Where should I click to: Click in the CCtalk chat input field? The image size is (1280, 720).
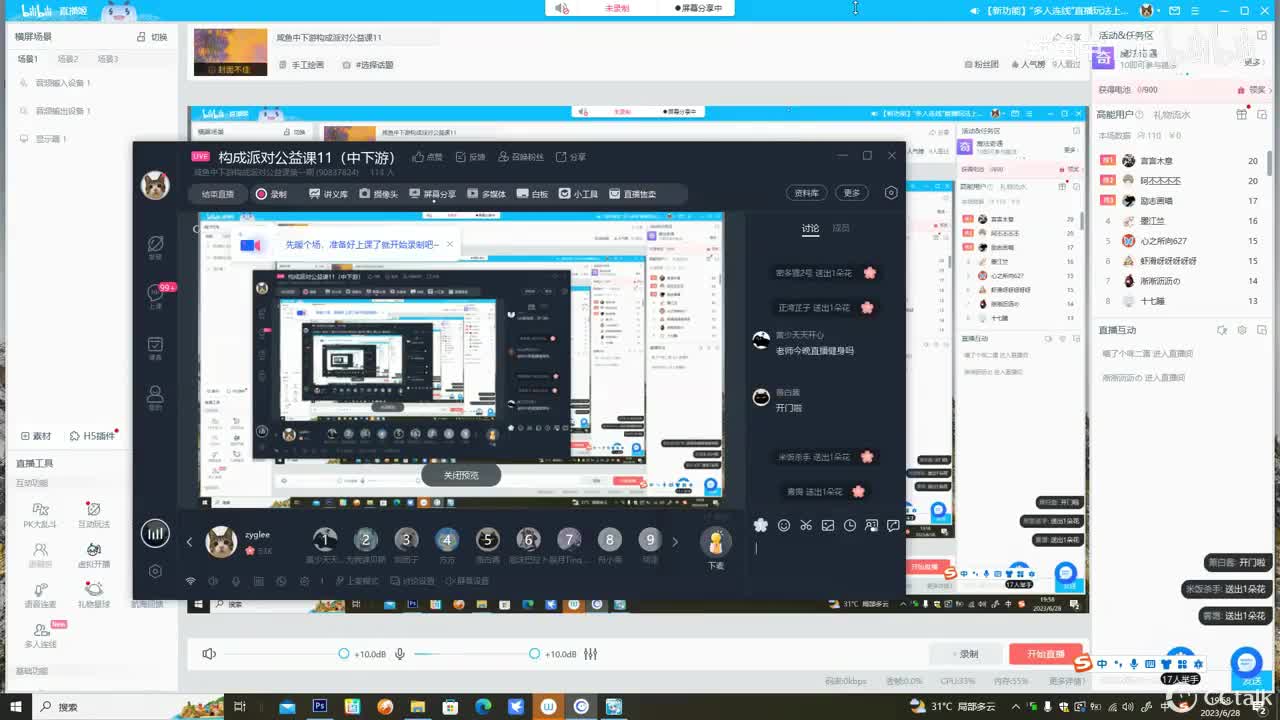[x=828, y=562]
